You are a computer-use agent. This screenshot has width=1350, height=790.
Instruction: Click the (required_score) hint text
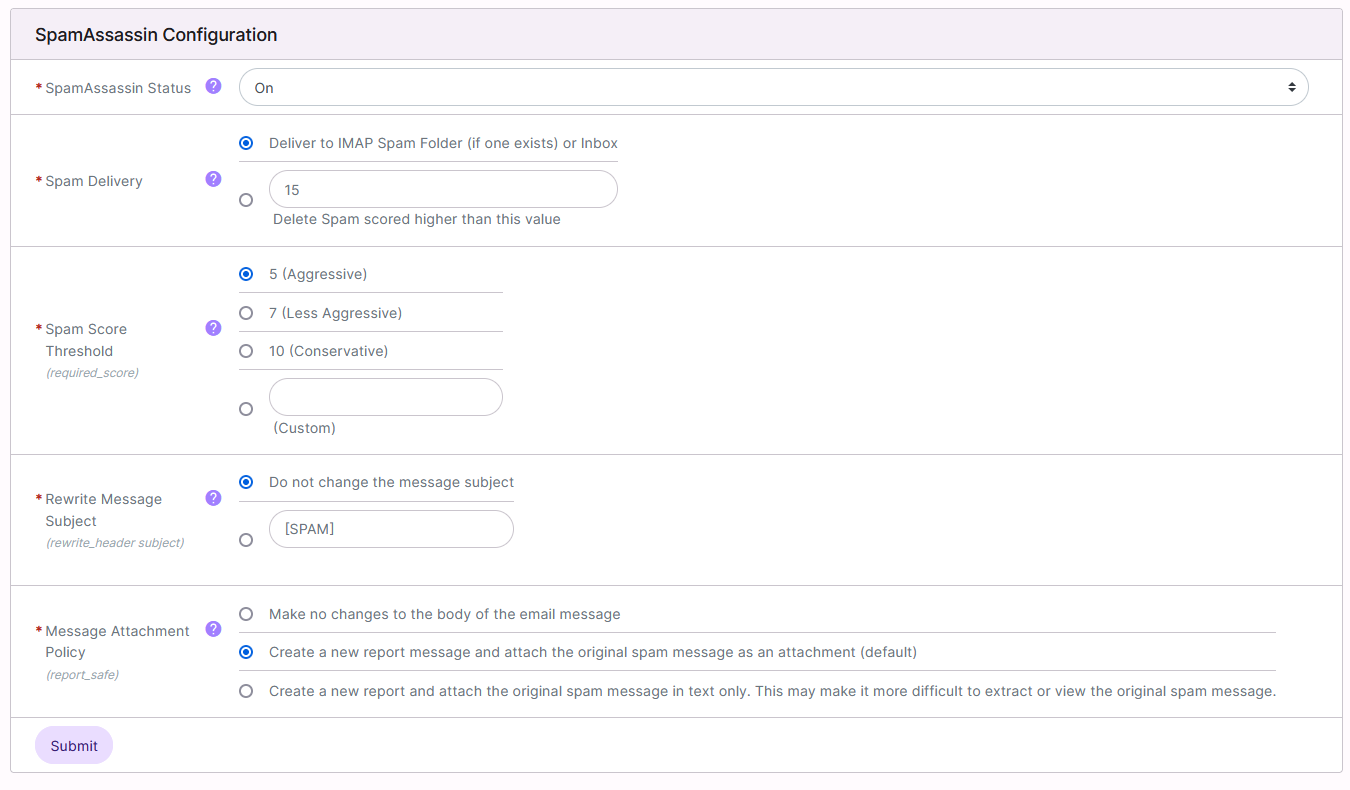(92, 373)
